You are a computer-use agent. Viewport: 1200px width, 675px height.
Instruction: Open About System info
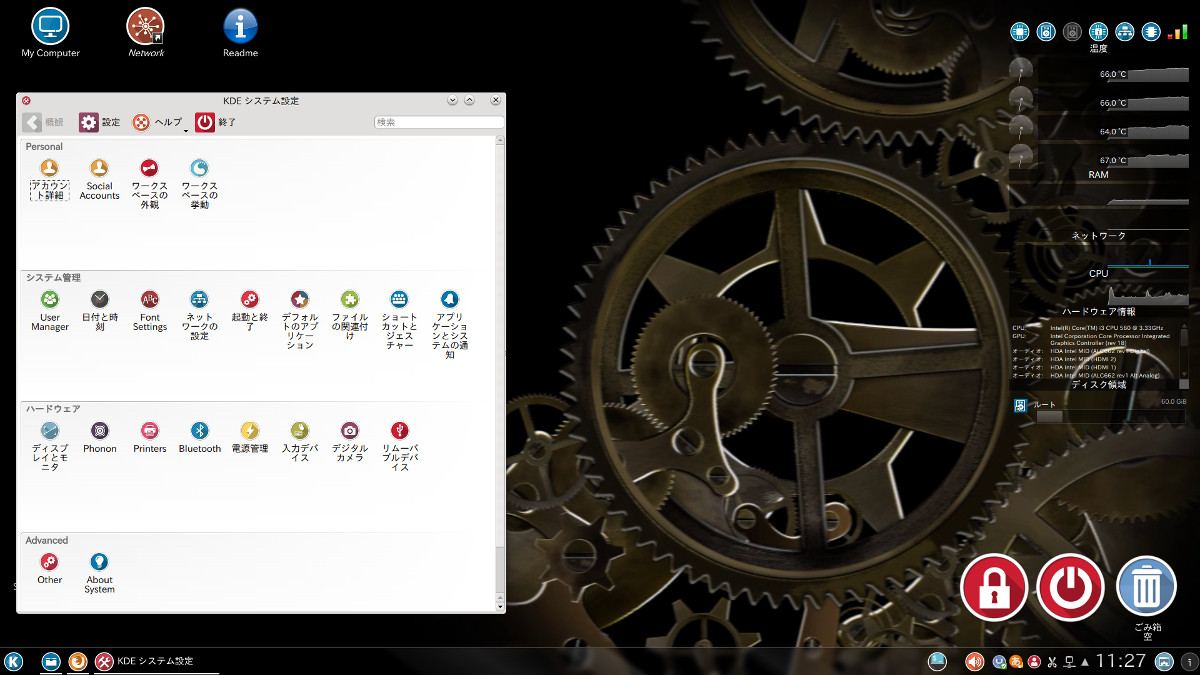tap(99, 574)
